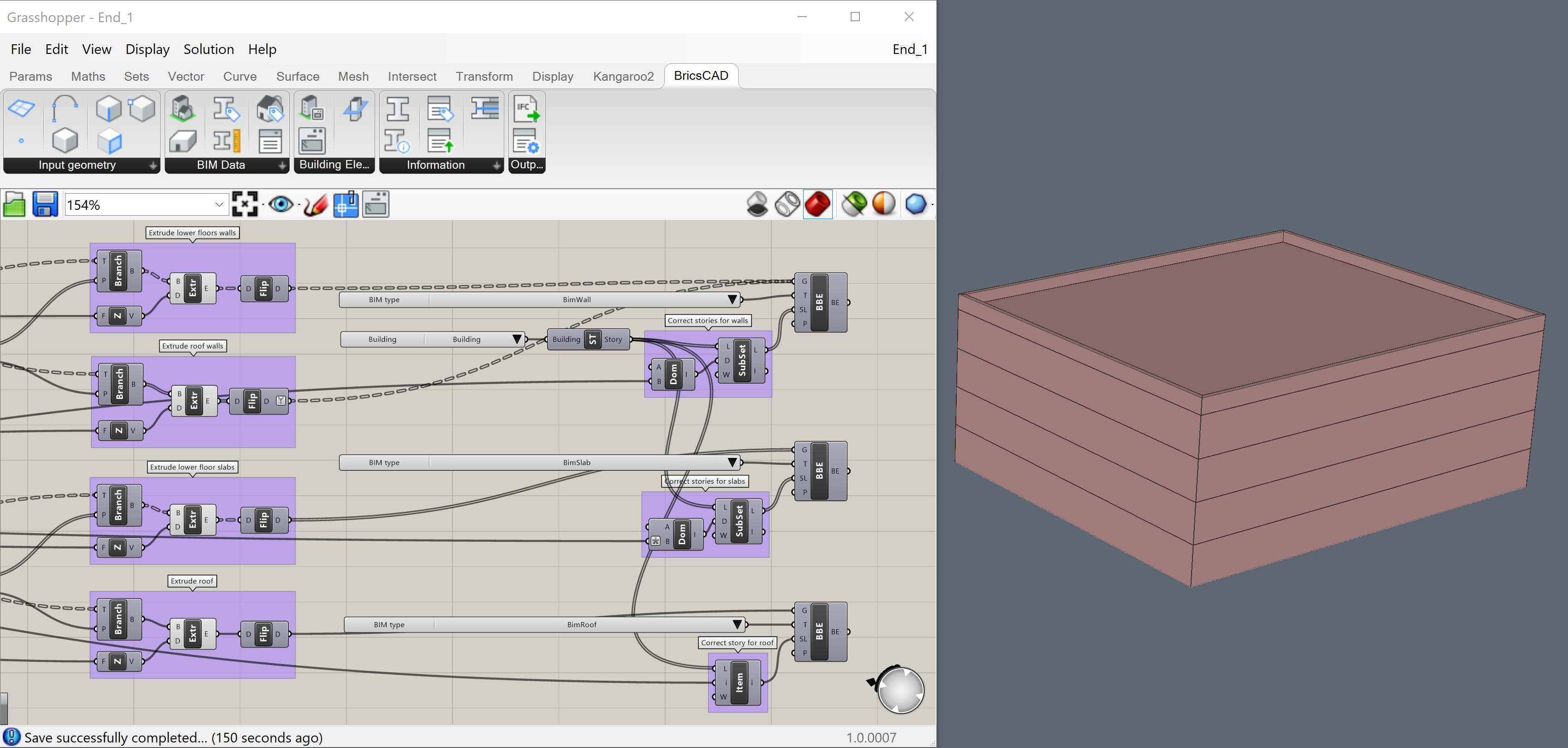Screen dimensions: 1568x748
Task: Click the Save document icon
Action: click(44, 204)
